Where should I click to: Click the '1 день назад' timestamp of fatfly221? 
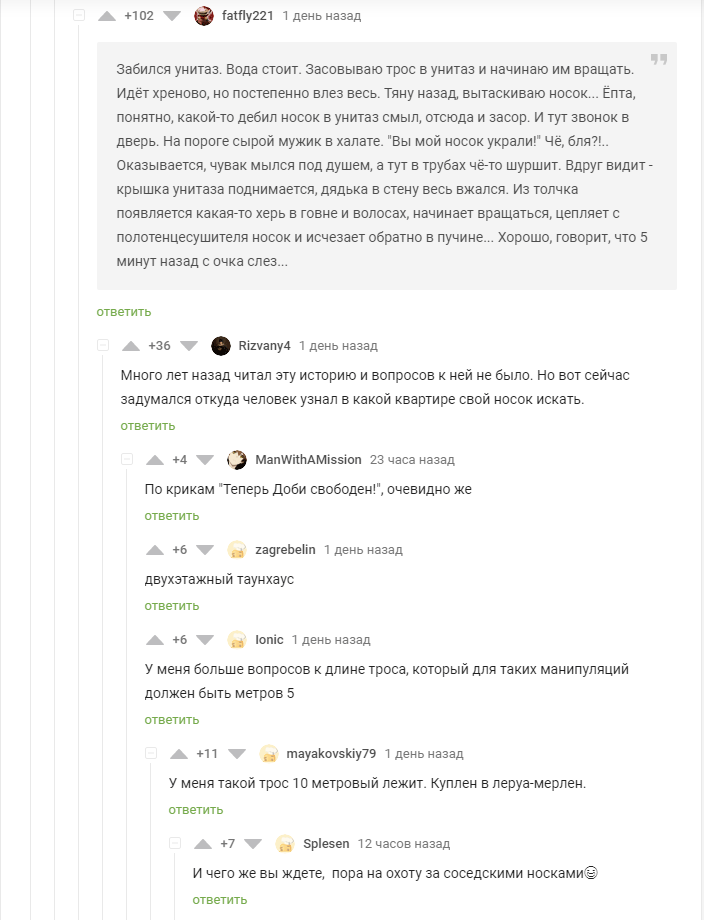(x=322, y=16)
